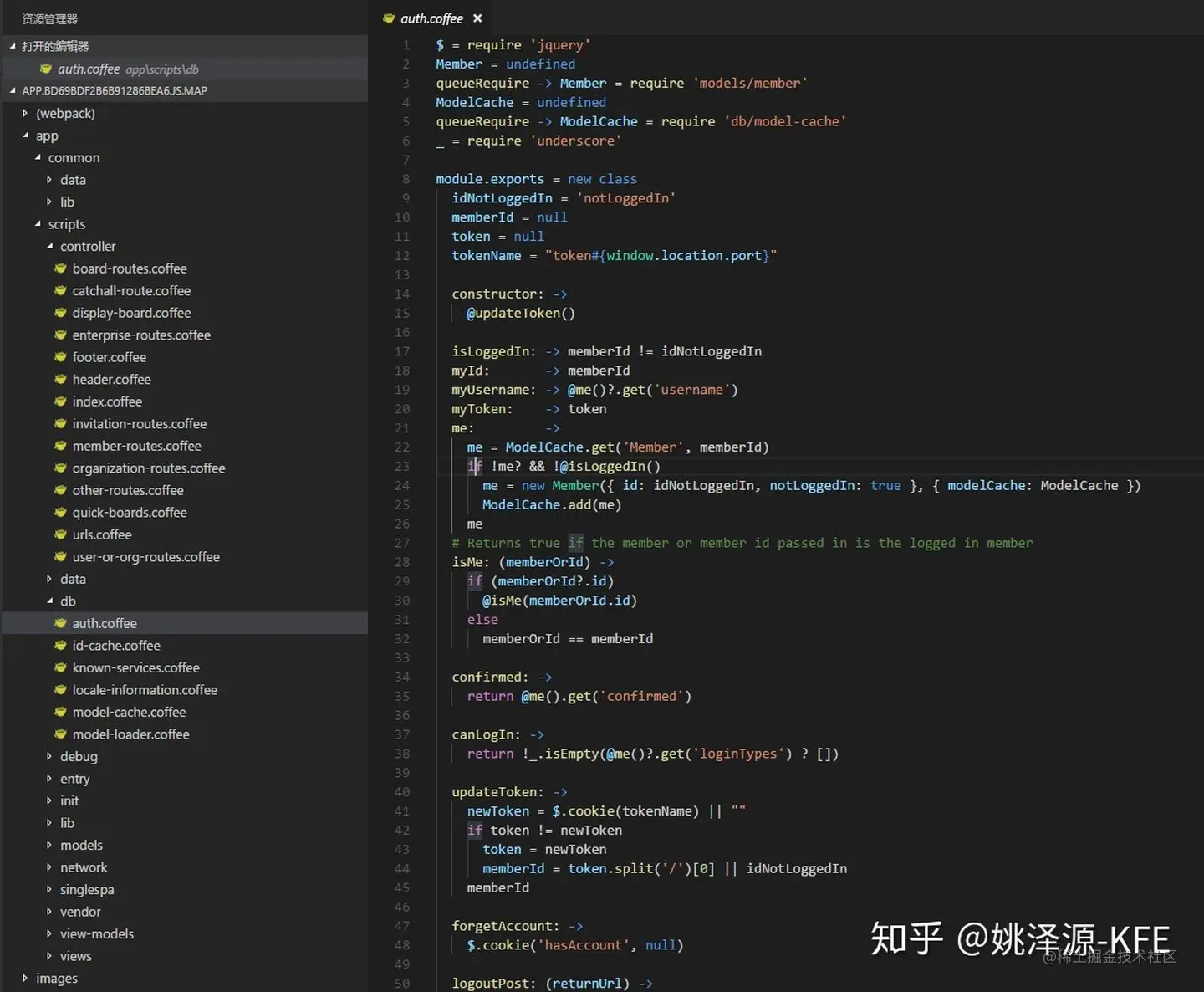The image size is (1204, 992).
Task: Click the constructor definition on line 14
Action: tap(509, 294)
